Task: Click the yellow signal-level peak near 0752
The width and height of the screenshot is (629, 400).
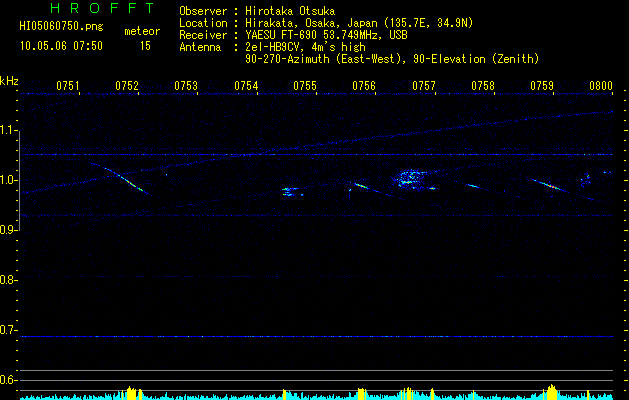Action: click(130, 393)
